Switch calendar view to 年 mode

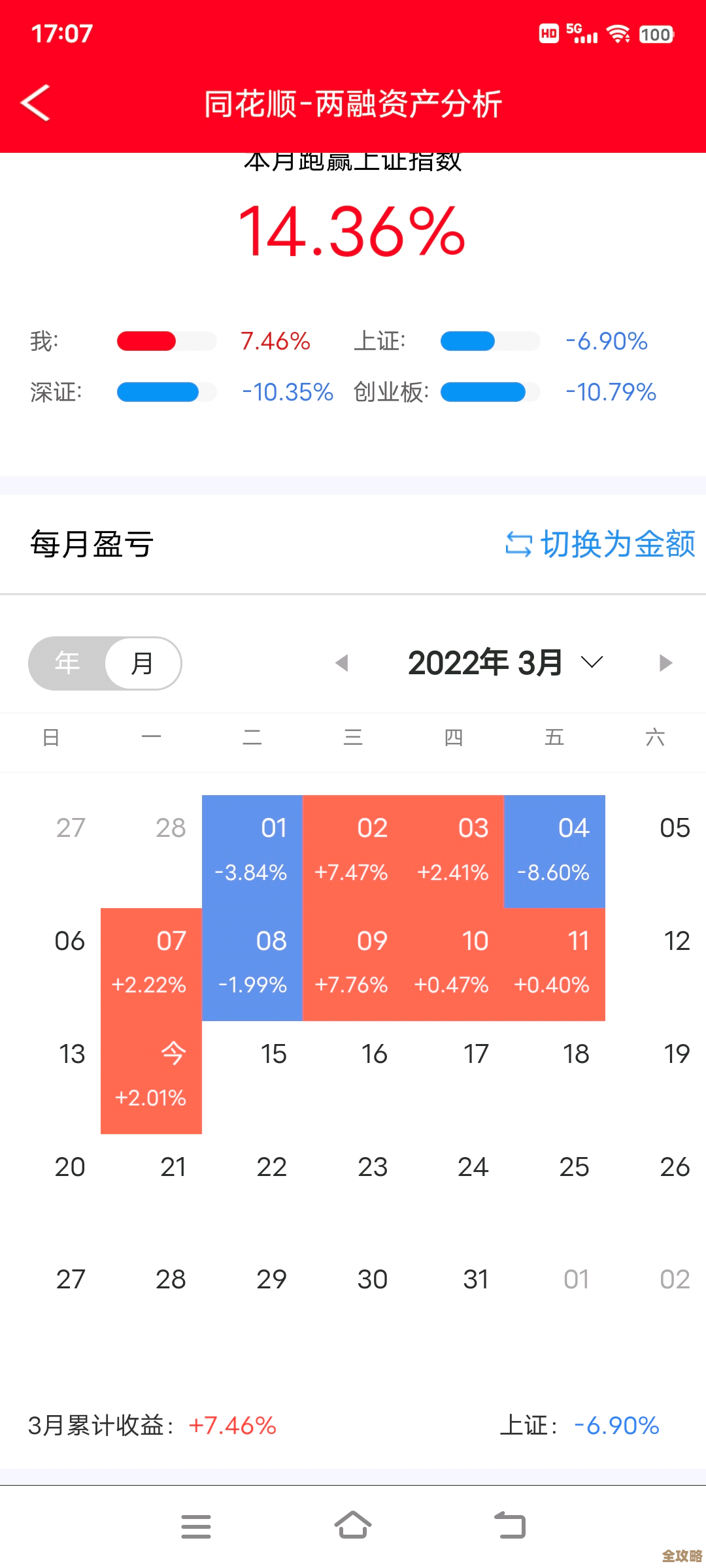pyautogui.click(x=67, y=662)
